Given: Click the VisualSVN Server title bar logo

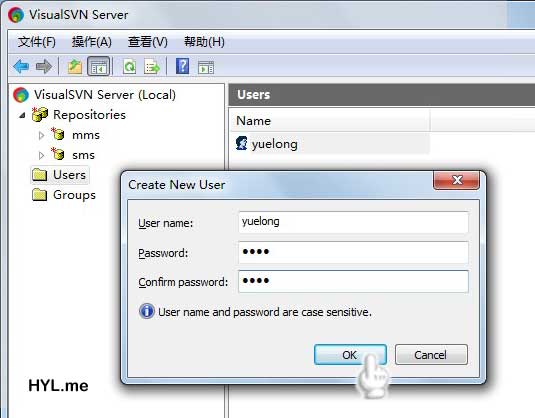Looking at the screenshot, I should (16, 15).
